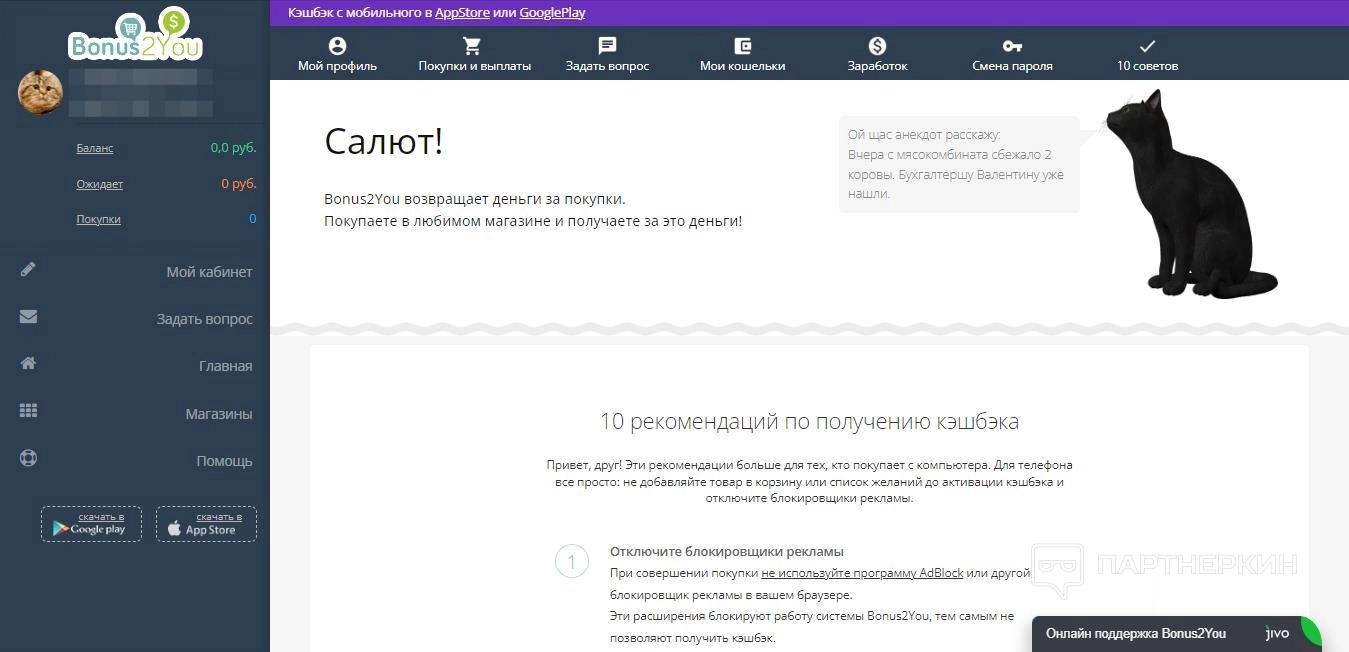Screen dimensions: 1349x652
Task: Open Смена пароля in top menu
Action: (1012, 66)
